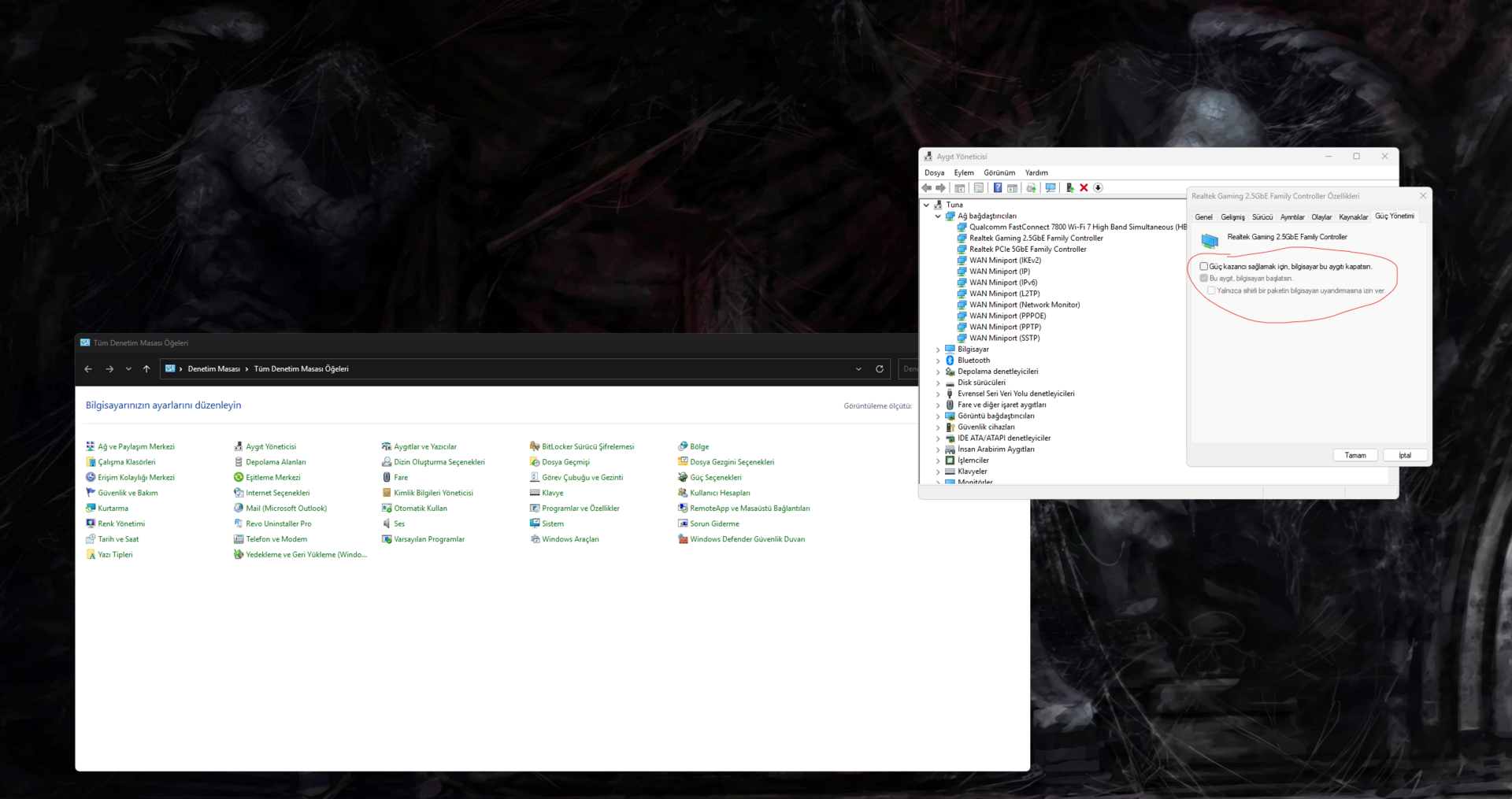Image resolution: width=1512 pixels, height=799 pixels.
Task: Click the Aygıt Yöneticisi icon in Denetim Masası
Action: [239, 446]
